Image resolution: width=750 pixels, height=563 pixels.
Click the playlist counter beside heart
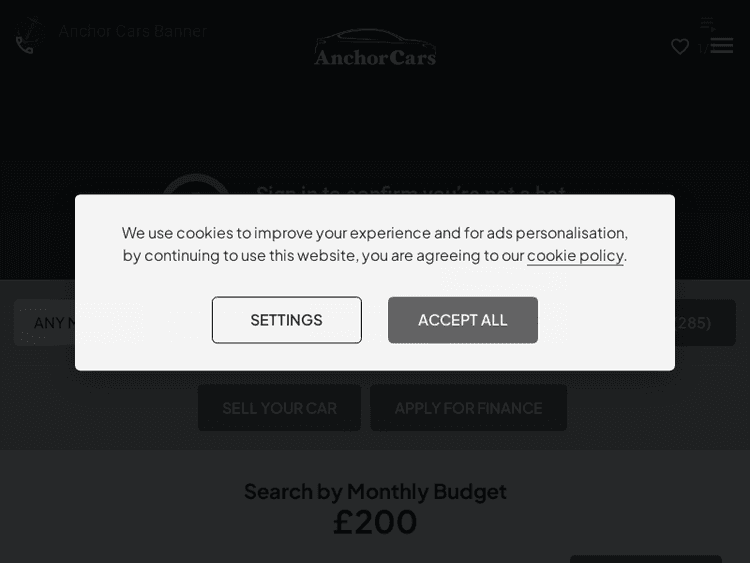[x=703, y=48]
